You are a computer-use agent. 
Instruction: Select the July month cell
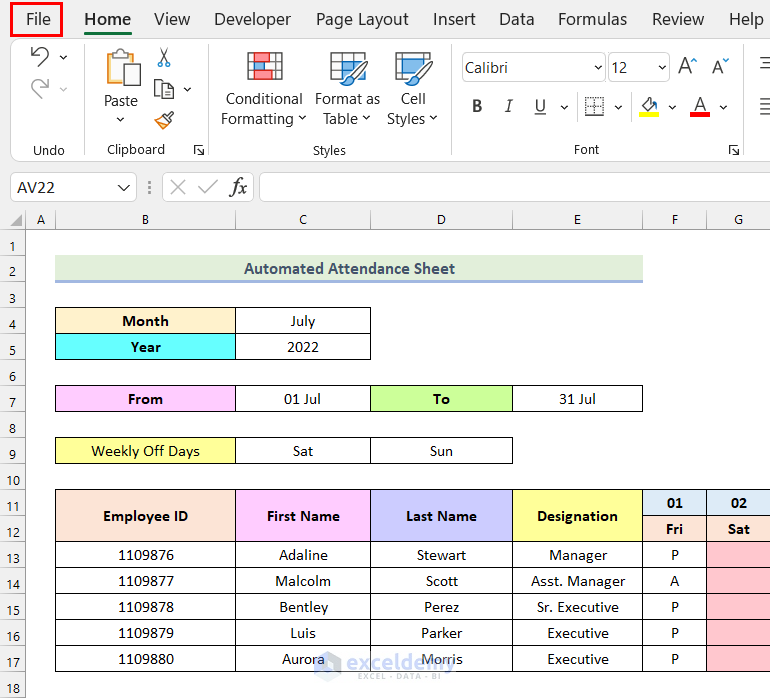click(302, 321)
